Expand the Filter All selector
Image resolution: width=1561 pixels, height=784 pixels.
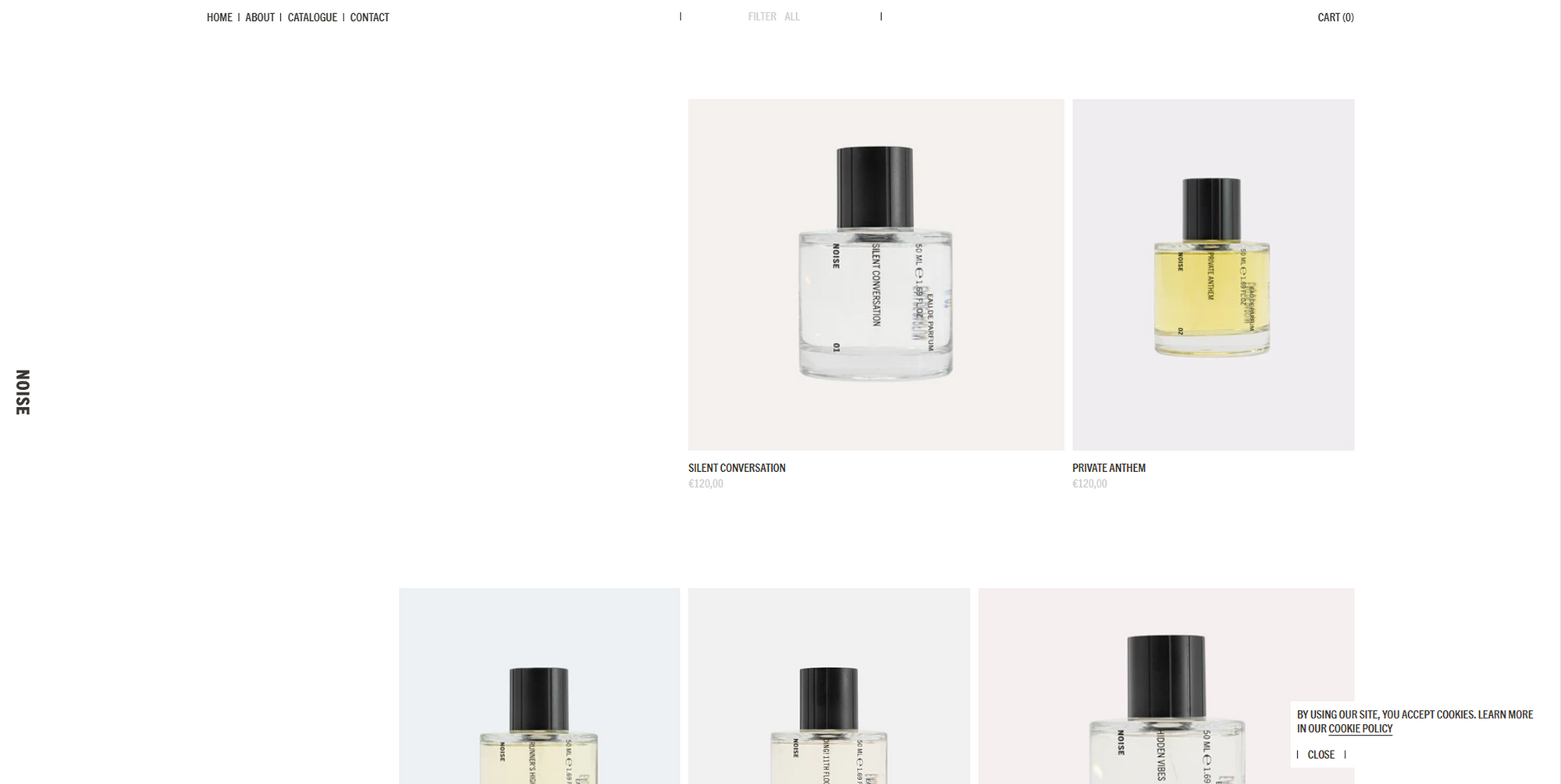point(780,16)
